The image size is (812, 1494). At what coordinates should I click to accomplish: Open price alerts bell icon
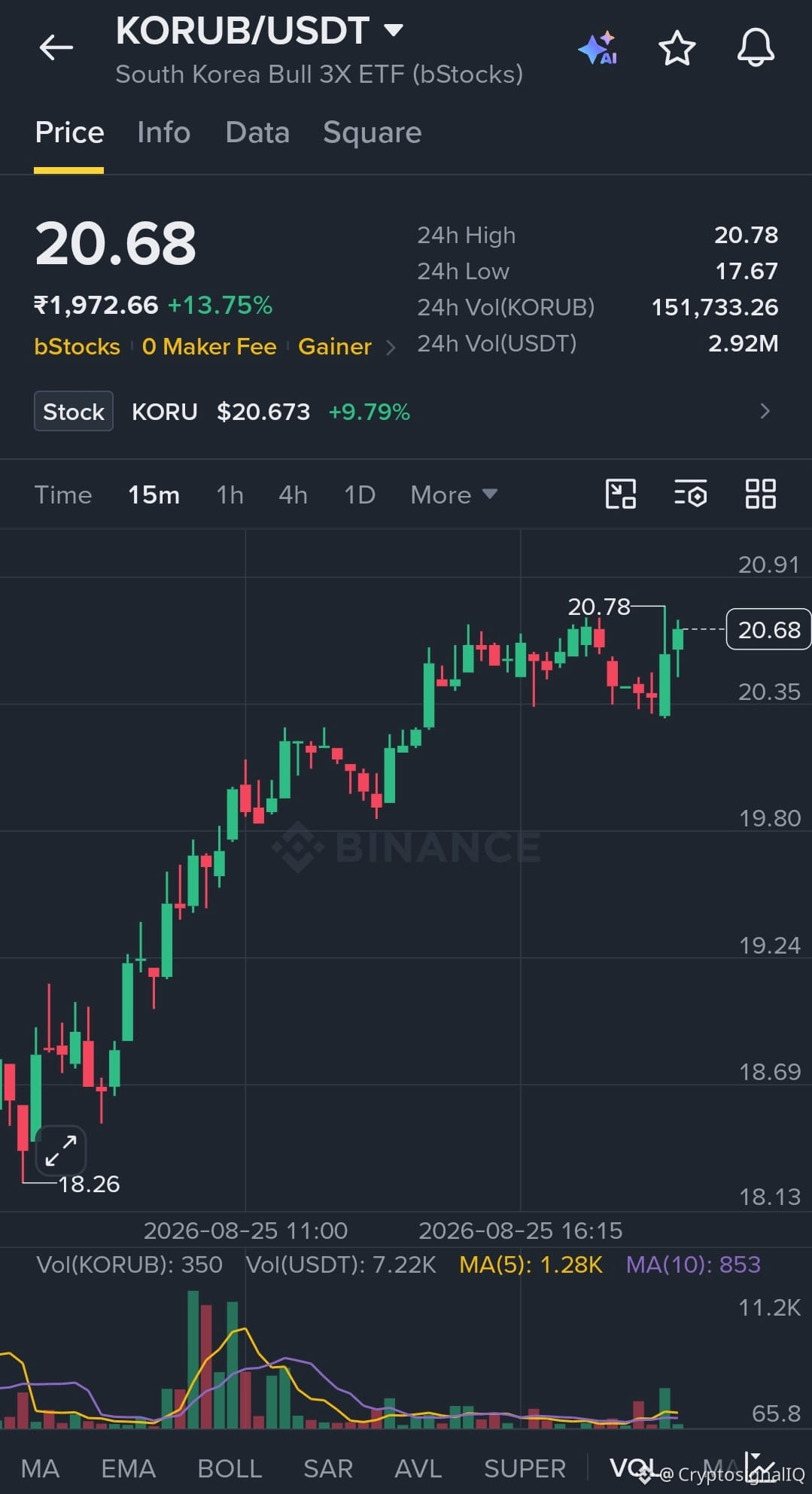click(756, 47)
